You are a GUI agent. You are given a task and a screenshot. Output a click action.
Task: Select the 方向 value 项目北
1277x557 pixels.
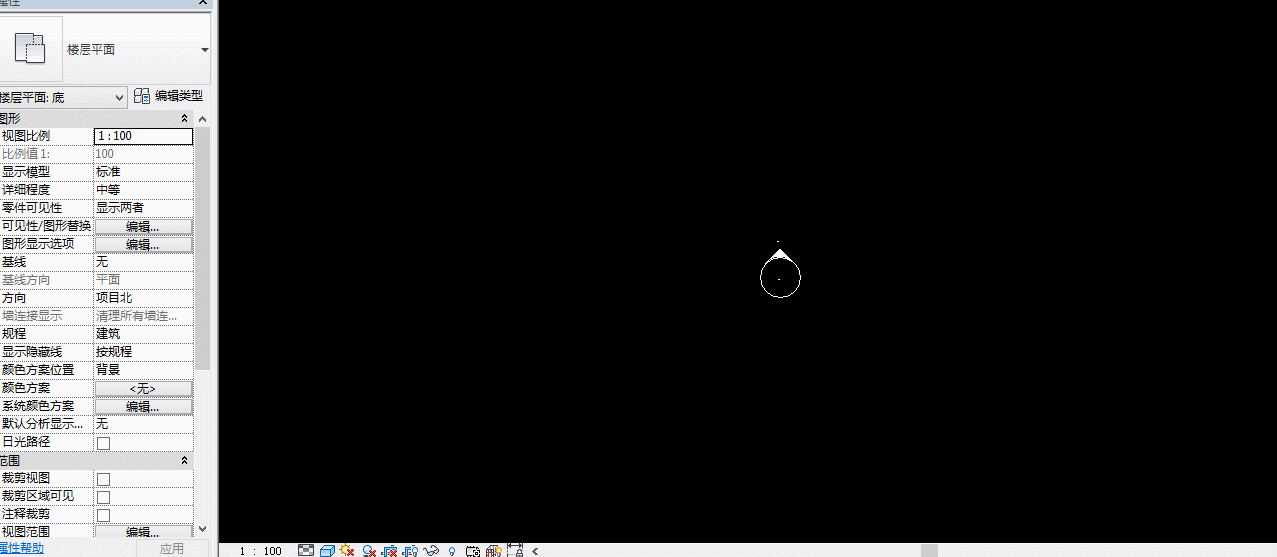tap(143, 298)
